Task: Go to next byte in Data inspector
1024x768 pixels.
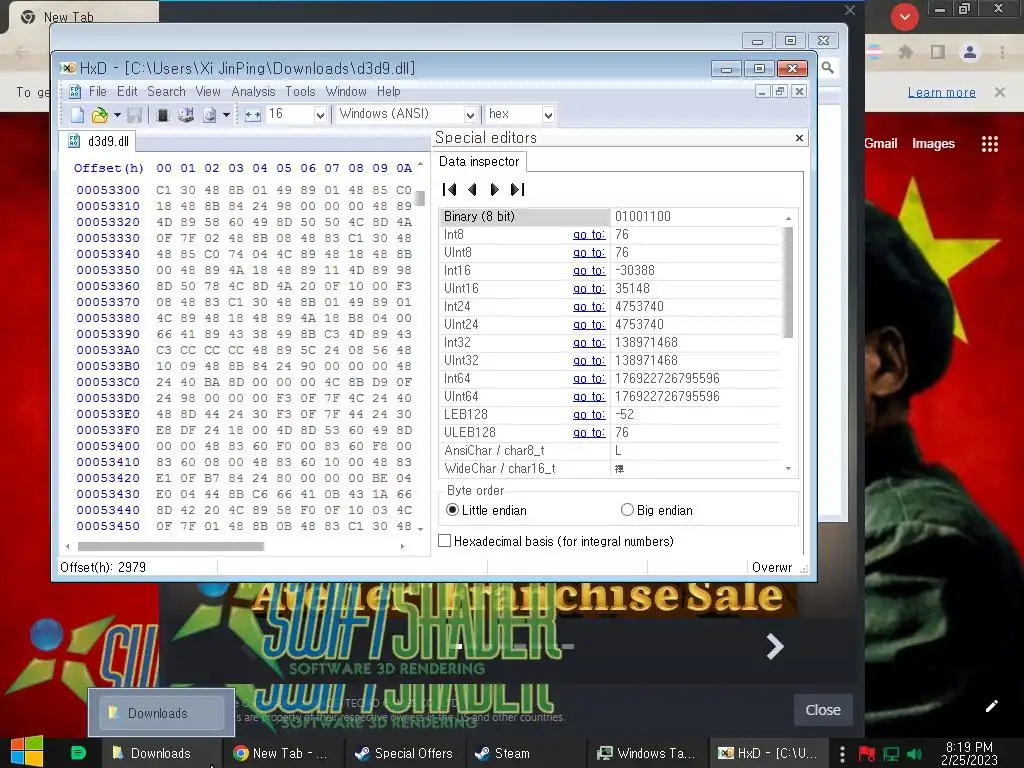Action: click(x=494, y=189)
